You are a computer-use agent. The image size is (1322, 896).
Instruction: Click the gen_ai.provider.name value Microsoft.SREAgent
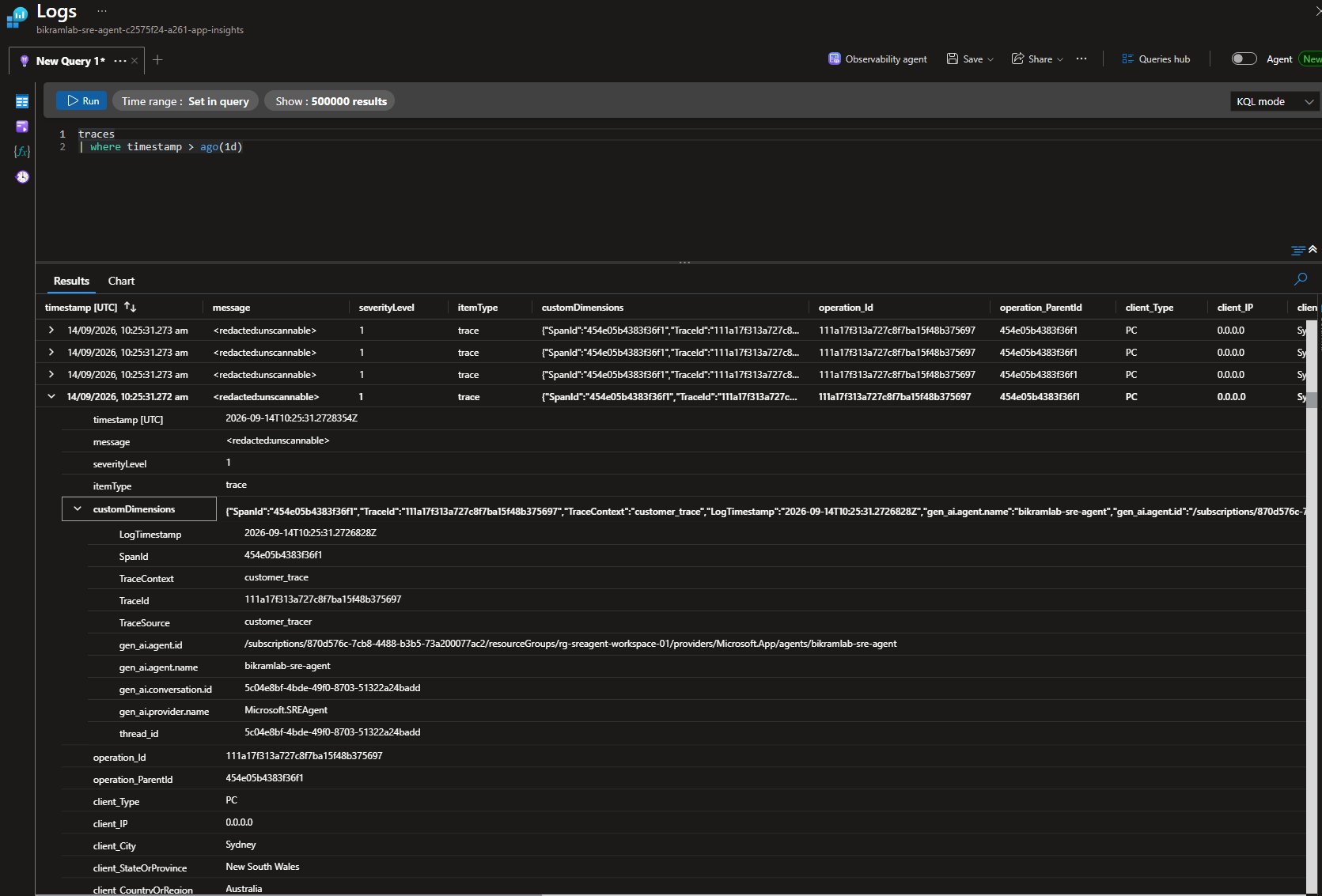coord(286,710)
